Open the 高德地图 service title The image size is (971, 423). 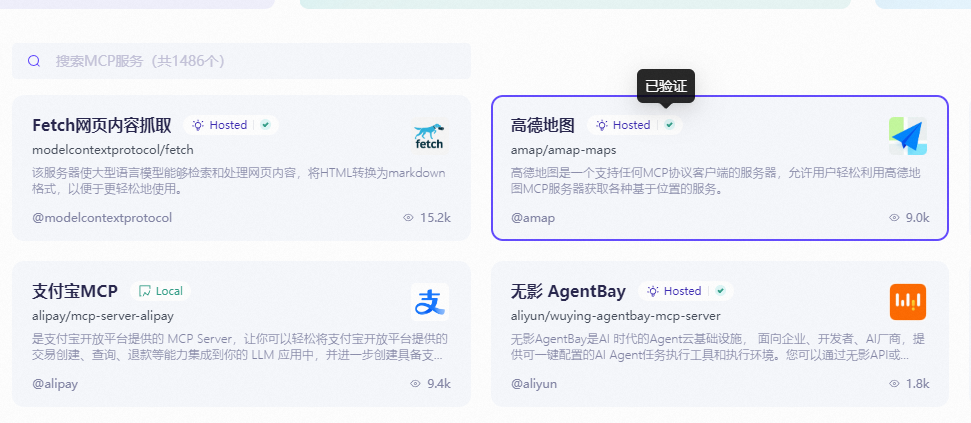tap(542, 125)
